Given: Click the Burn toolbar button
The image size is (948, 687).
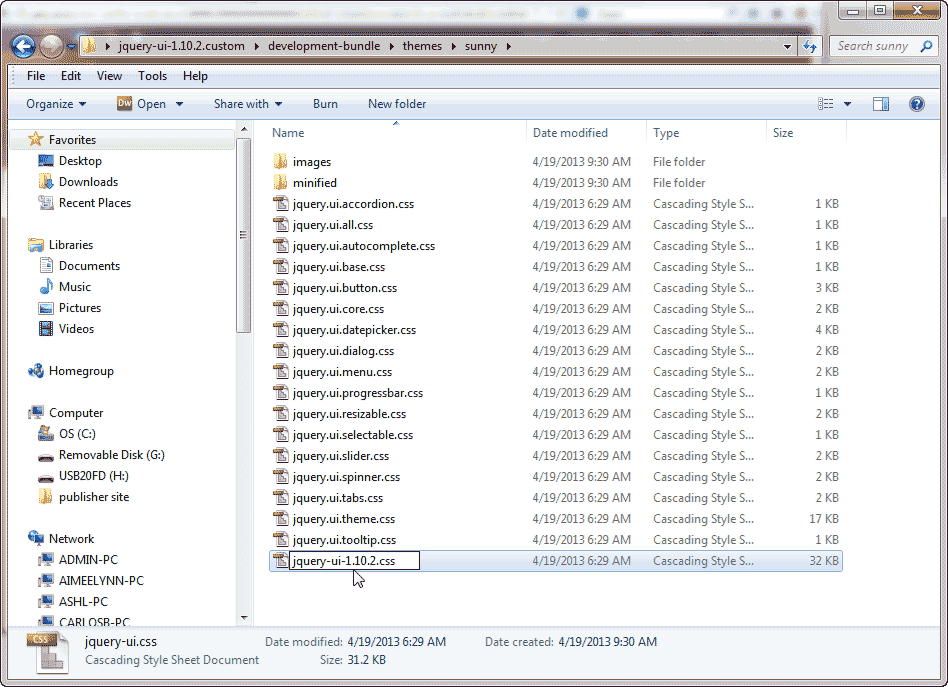Looking at the screenshot, I should click(x=325, y=104).
